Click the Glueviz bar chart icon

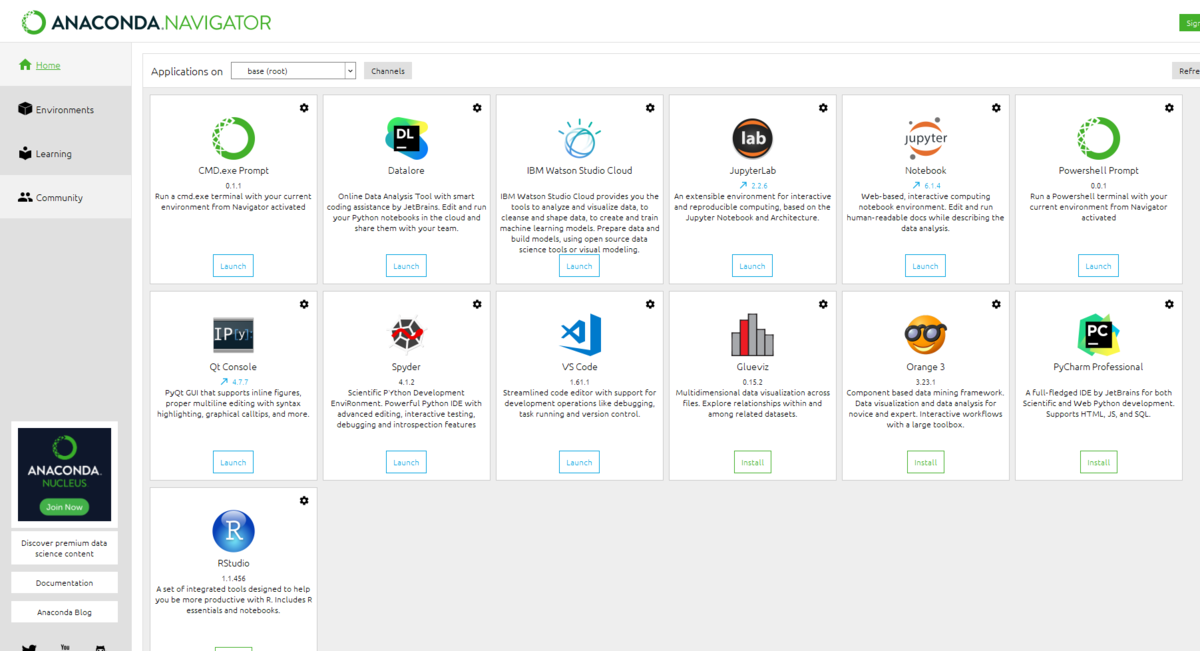coord(752,335)
